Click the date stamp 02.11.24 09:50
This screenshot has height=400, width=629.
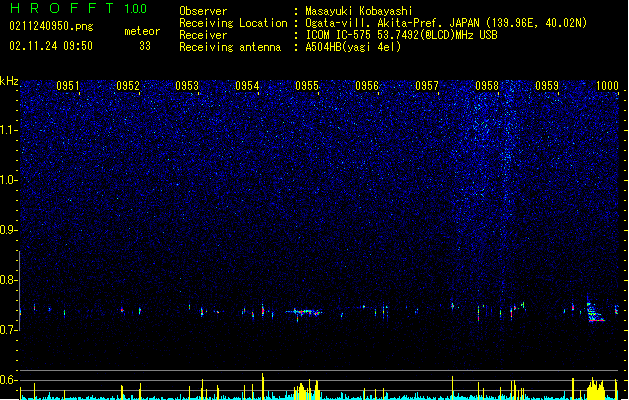(x=51, y=46)
